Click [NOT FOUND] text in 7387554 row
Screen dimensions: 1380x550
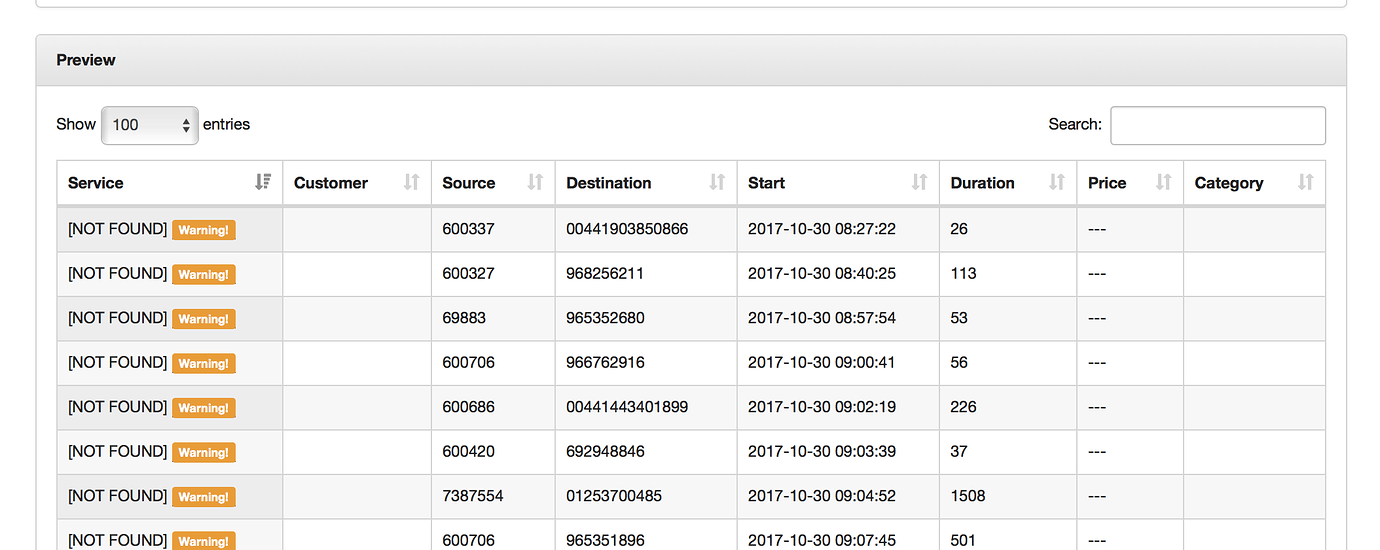117,496
